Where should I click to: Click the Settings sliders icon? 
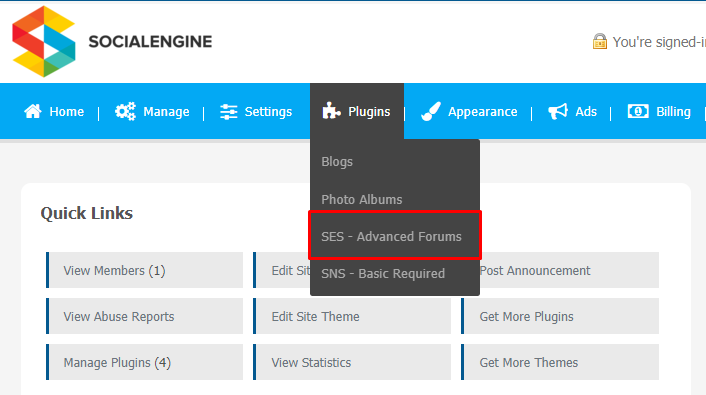(228, 112)
